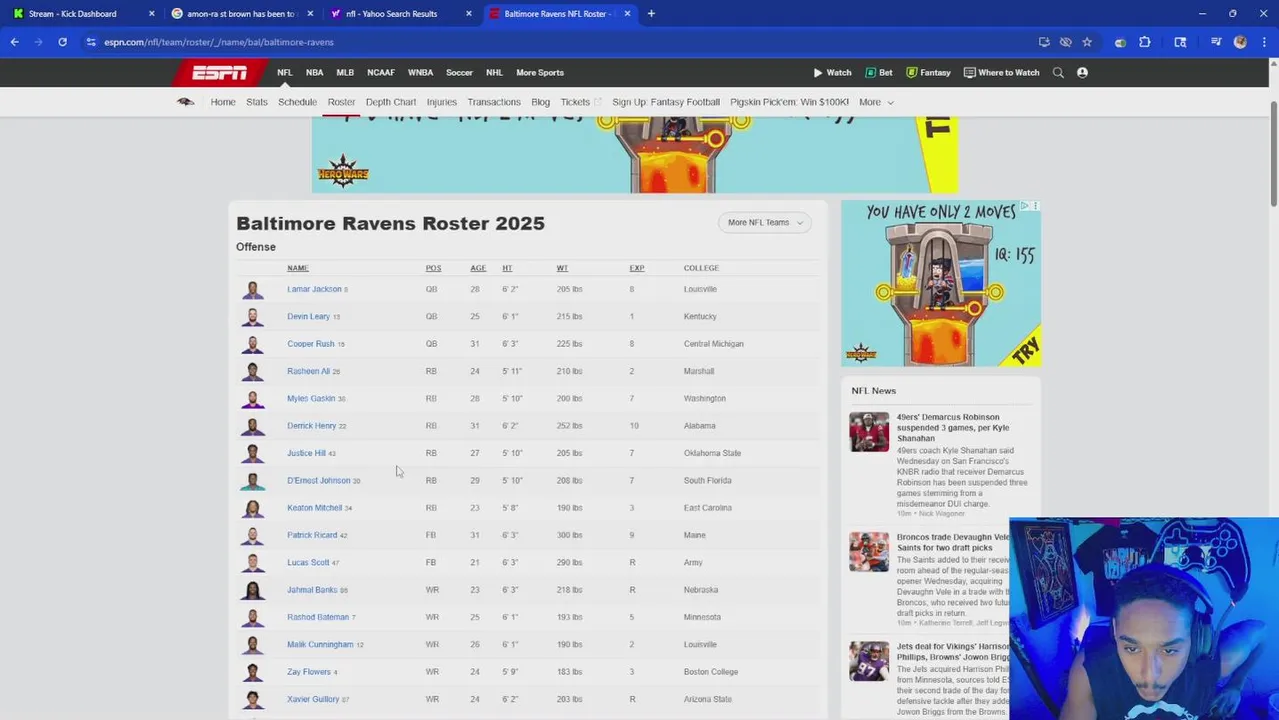
Task: Click the site information icon in address bar
Action: tap(91, 42)
